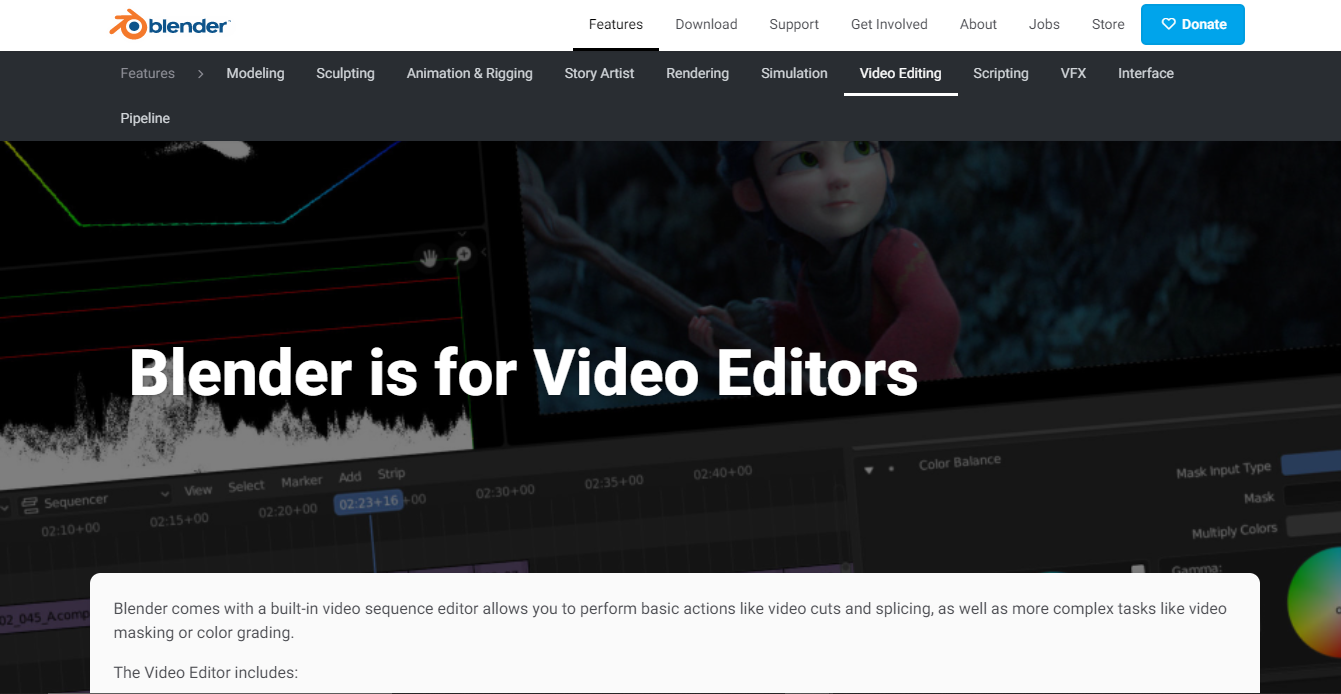Open the Rendering feature tab
This screenshot has height=694, width=1341.
click(697, 73)
